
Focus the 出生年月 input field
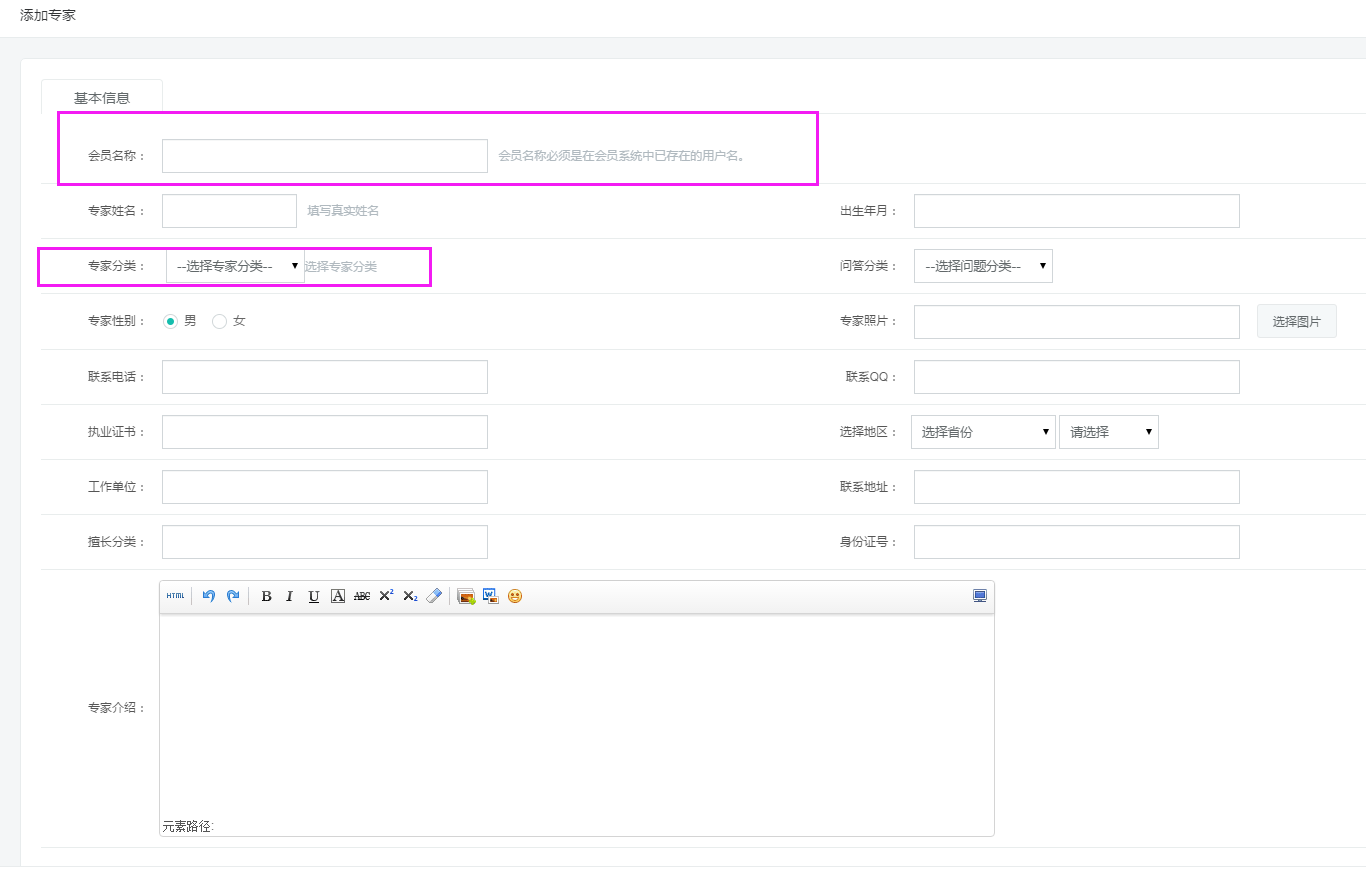point(1076,211)
